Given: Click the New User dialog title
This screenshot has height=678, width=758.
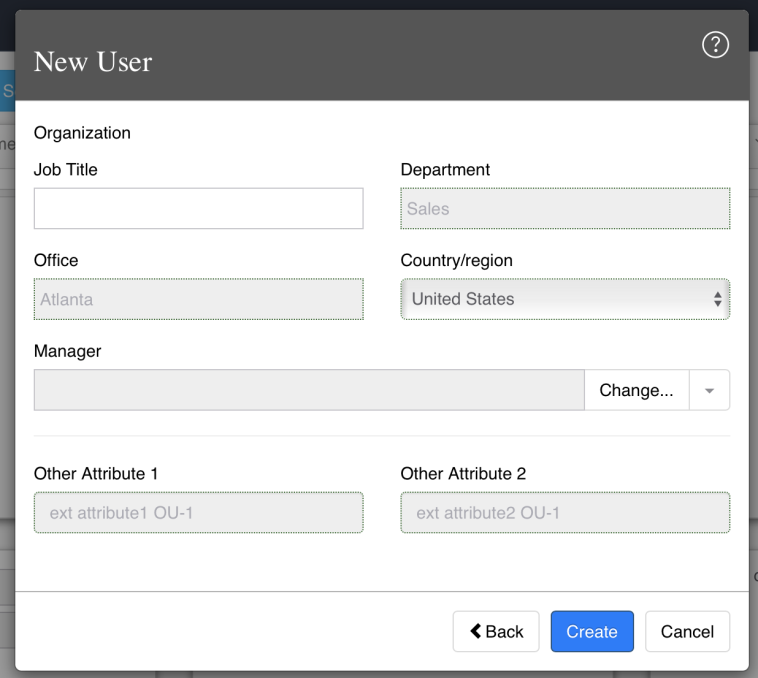Looking at the screenshot, I should tap(93, 62).
